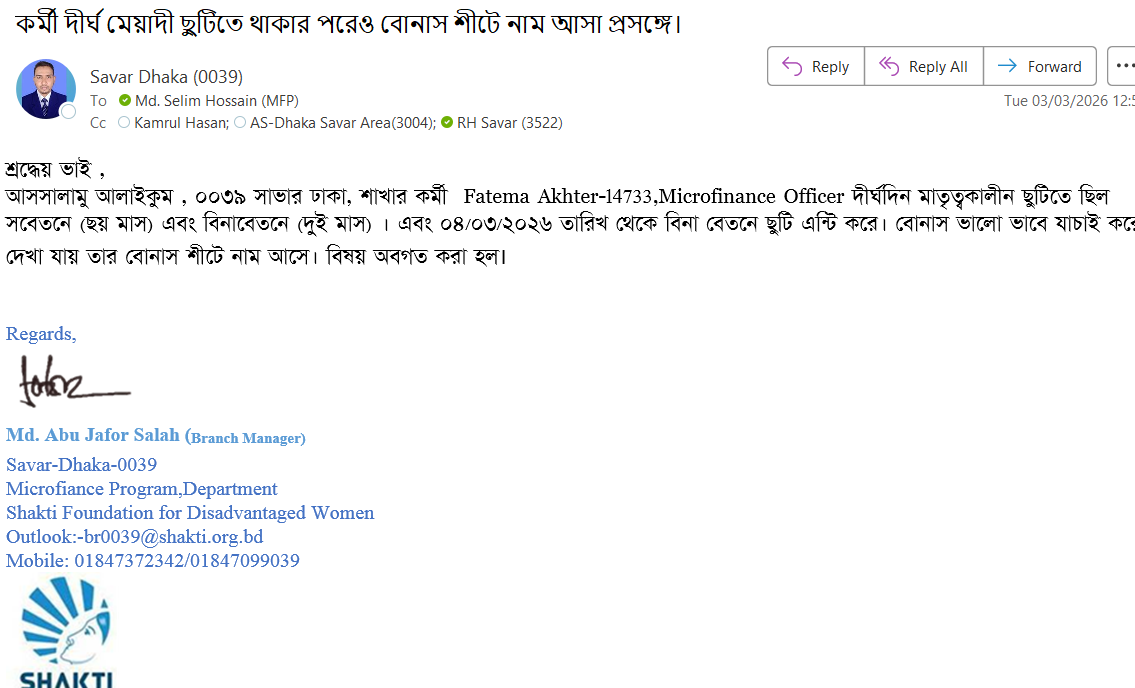Image resolution: width=1135 pixels, height=688 pixels.
Task: Click Kamrul Hasan's presence status circle
Action: (124, 123)
